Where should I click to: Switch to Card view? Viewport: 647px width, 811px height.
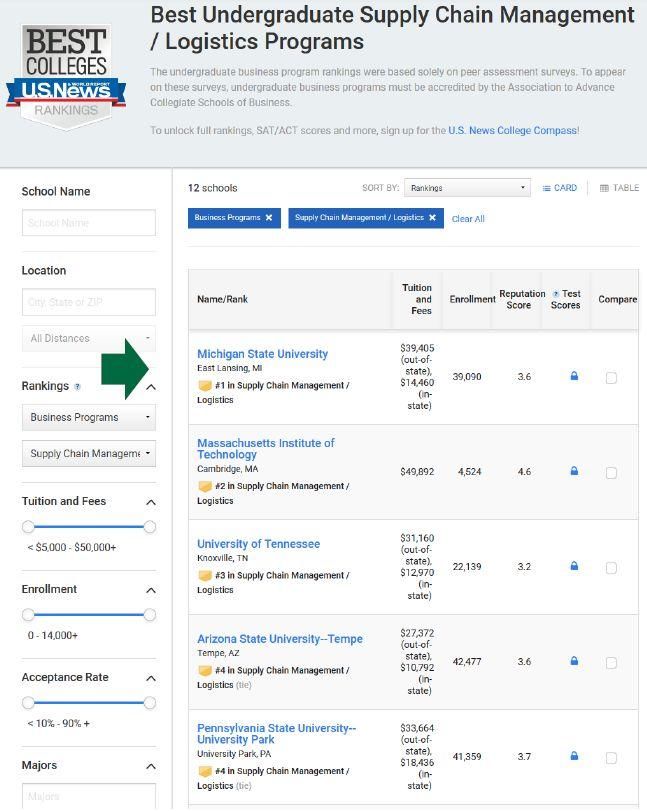[x=560, y=188]
